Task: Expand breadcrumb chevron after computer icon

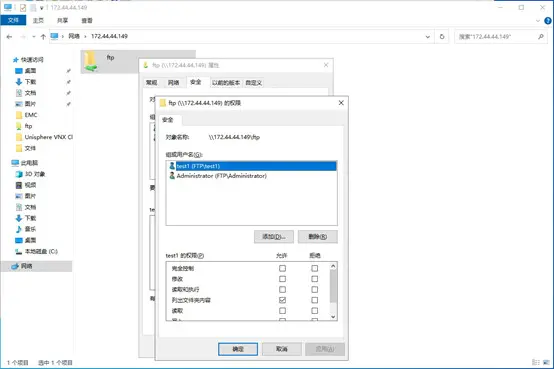Action: coord(63,36)
